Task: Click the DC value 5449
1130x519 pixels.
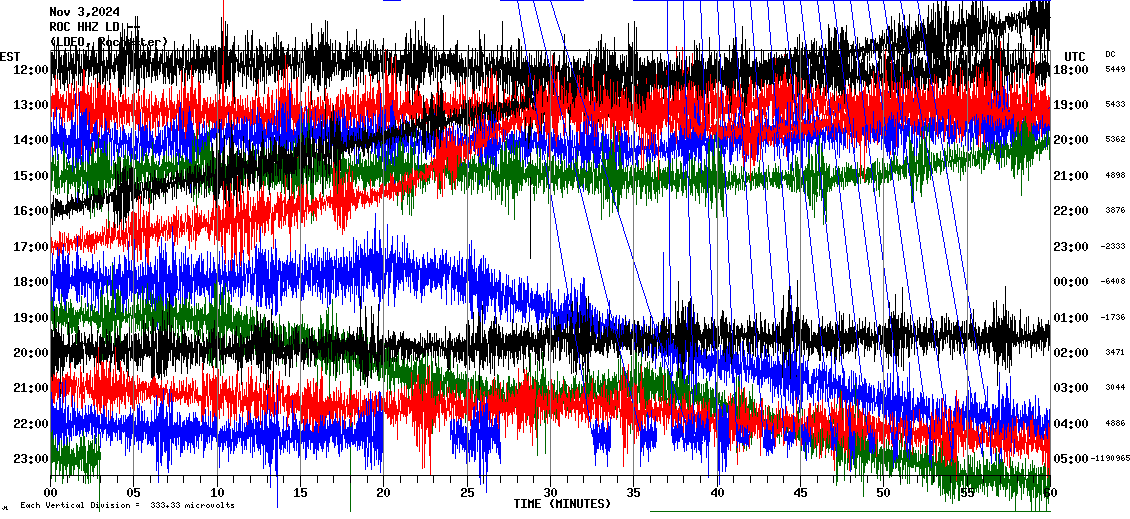Action: pos(1114,70)
